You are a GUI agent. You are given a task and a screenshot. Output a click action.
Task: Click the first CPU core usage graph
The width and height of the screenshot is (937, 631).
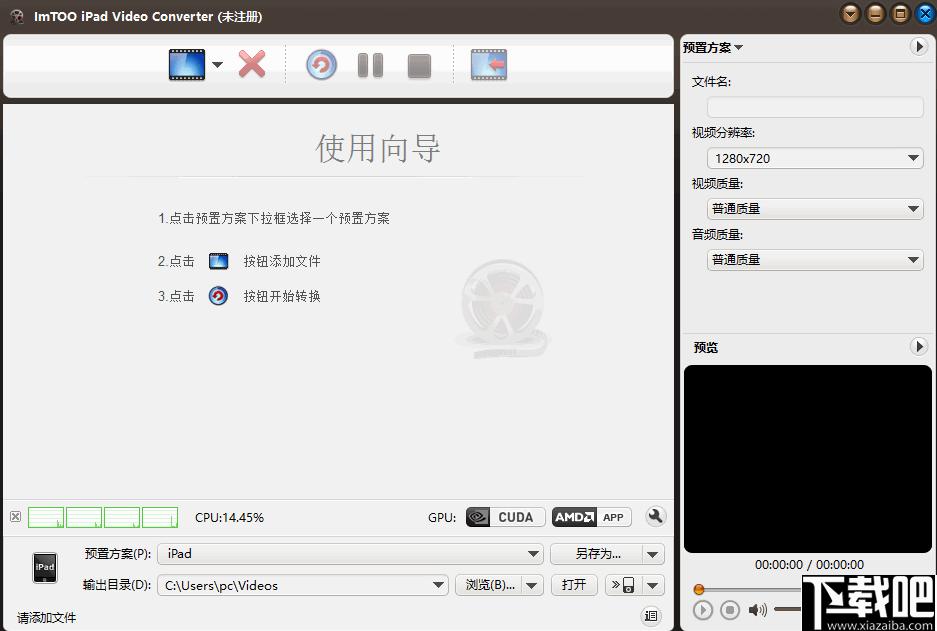46,517
